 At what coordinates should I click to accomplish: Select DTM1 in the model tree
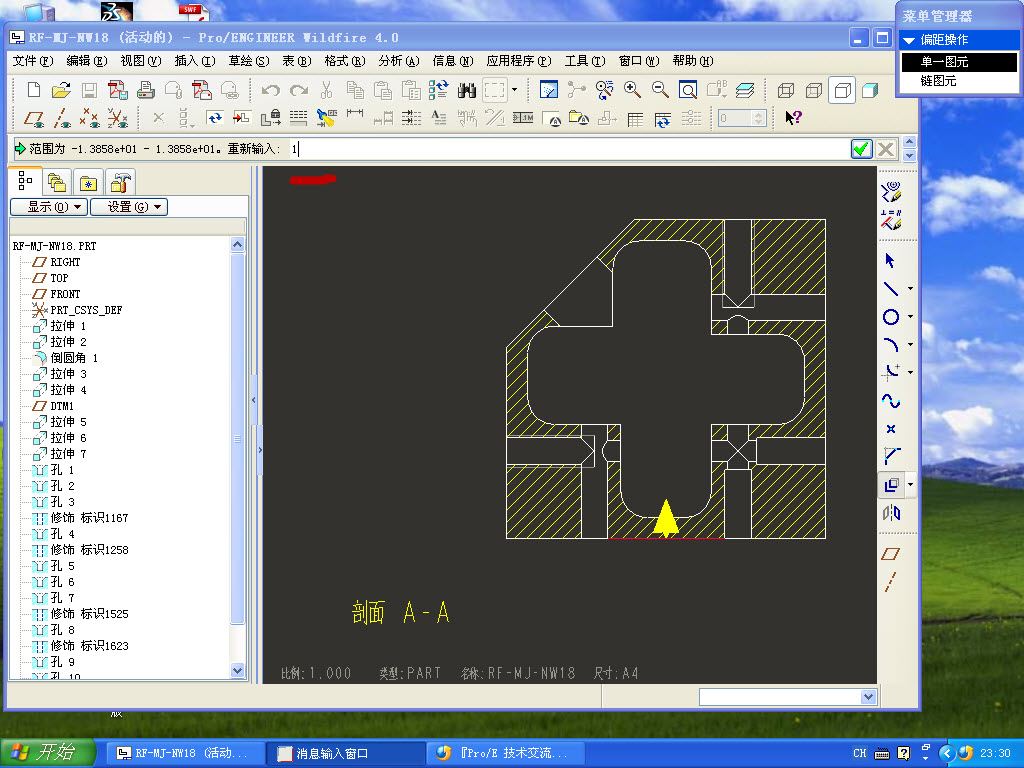tap(54, 406)
